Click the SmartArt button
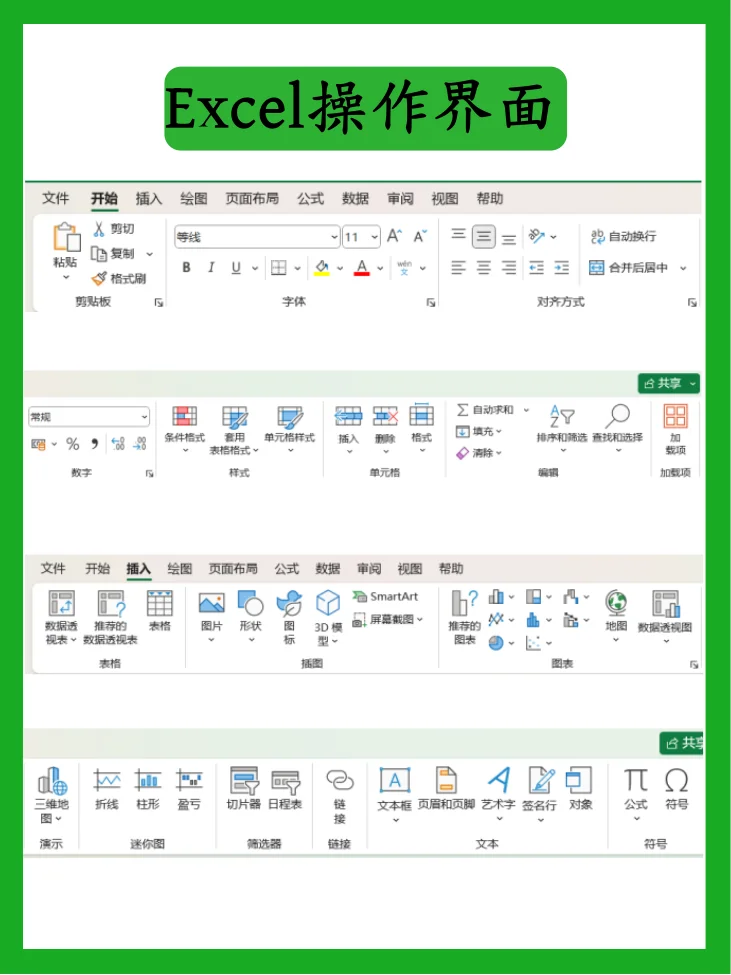731x975 pixels. (x=385, y=596)
